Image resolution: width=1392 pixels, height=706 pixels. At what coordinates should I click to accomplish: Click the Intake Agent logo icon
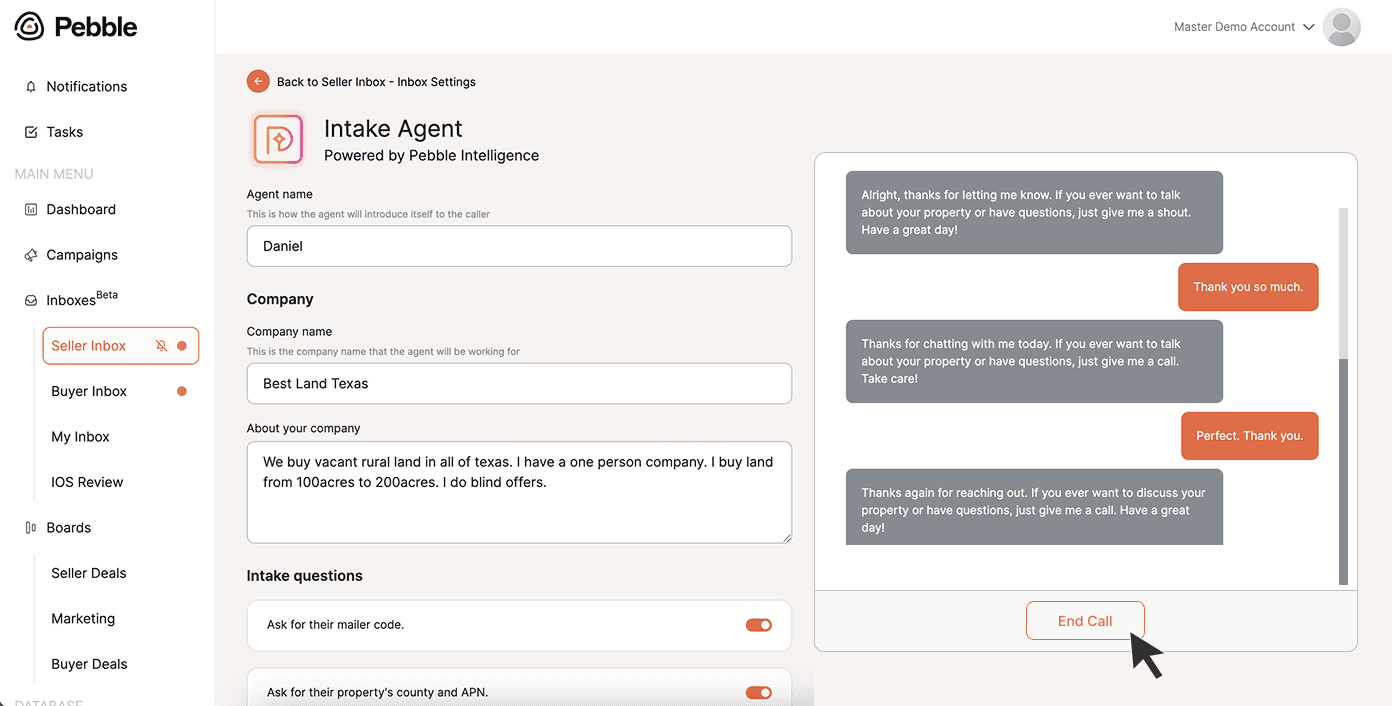pyautogui.click(x=278, y=139)
